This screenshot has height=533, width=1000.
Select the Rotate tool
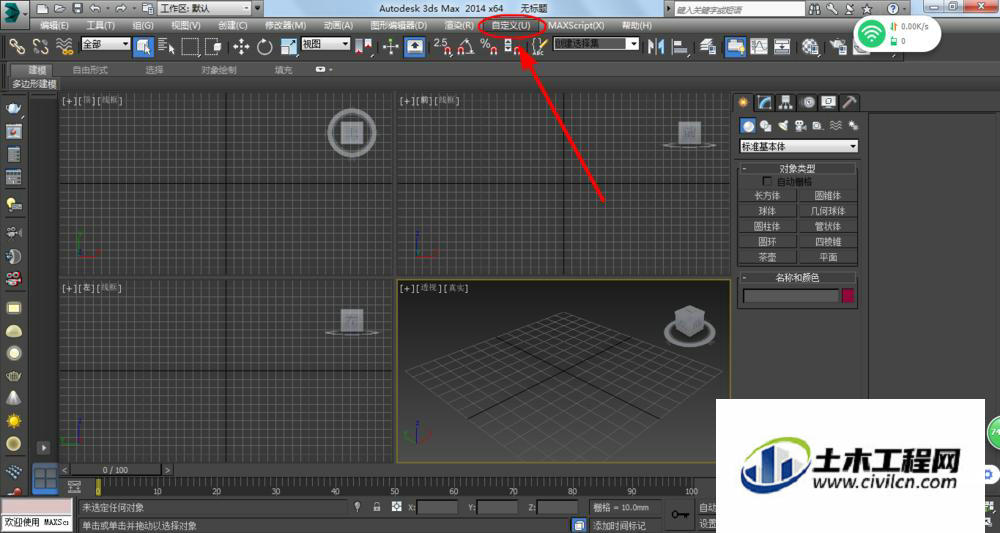click(x=265, y=47)
